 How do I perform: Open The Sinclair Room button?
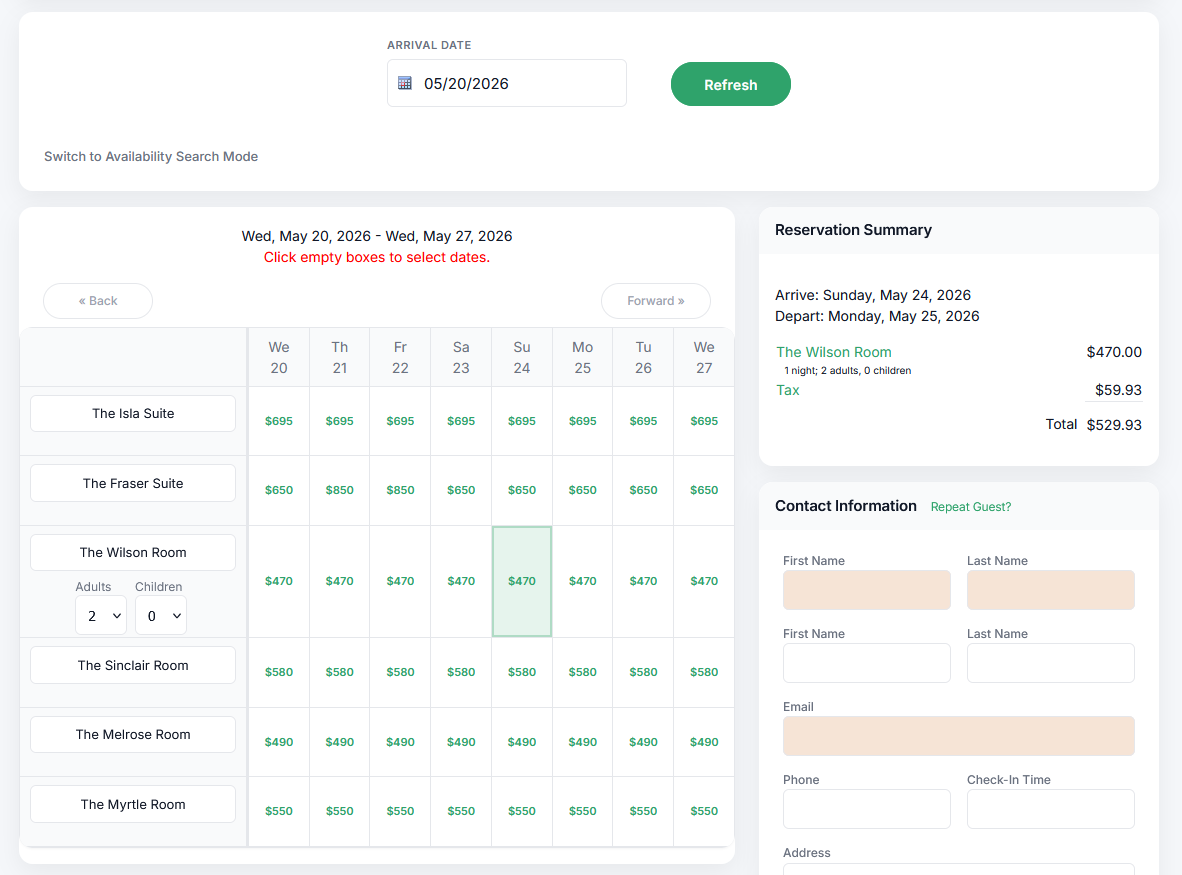[x=133, y=665]
